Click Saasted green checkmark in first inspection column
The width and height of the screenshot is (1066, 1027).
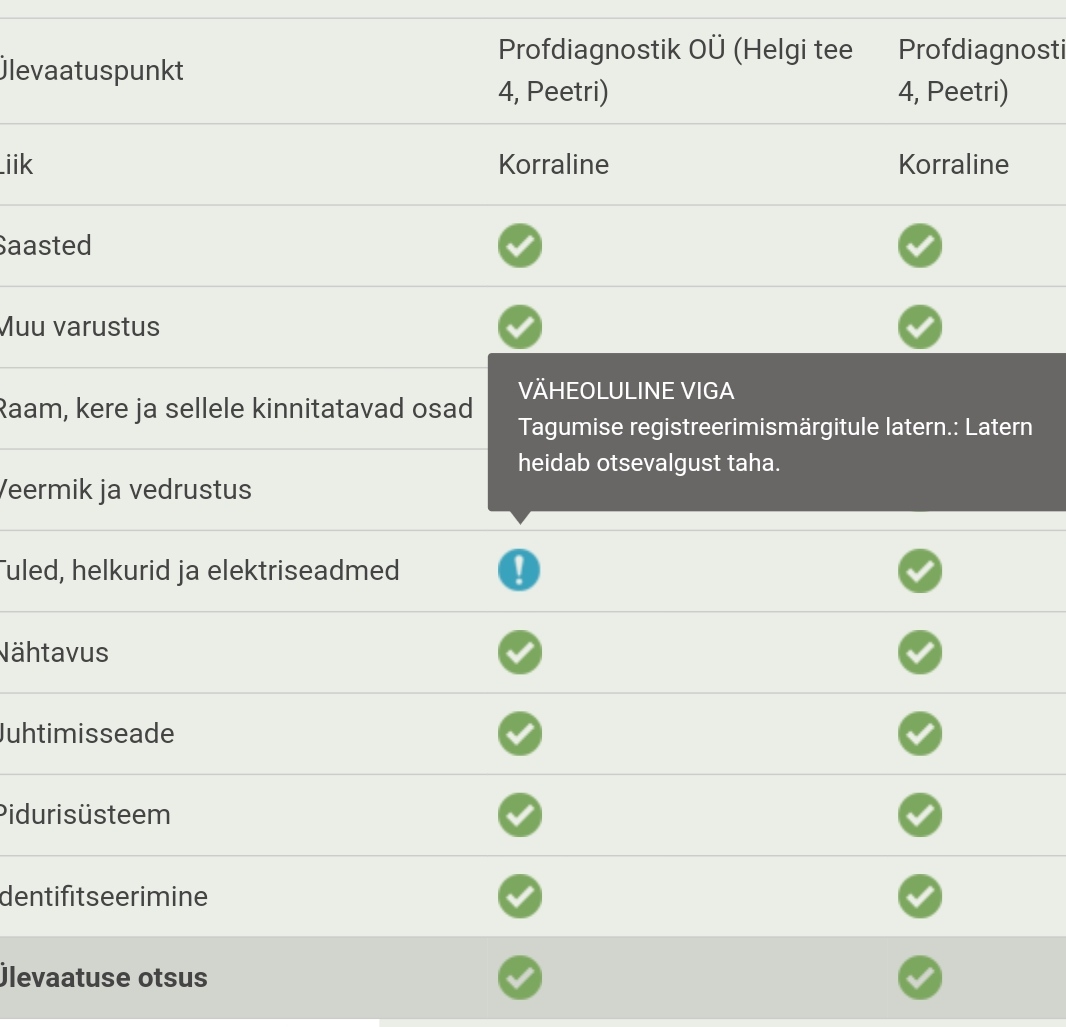click(519, 246)
